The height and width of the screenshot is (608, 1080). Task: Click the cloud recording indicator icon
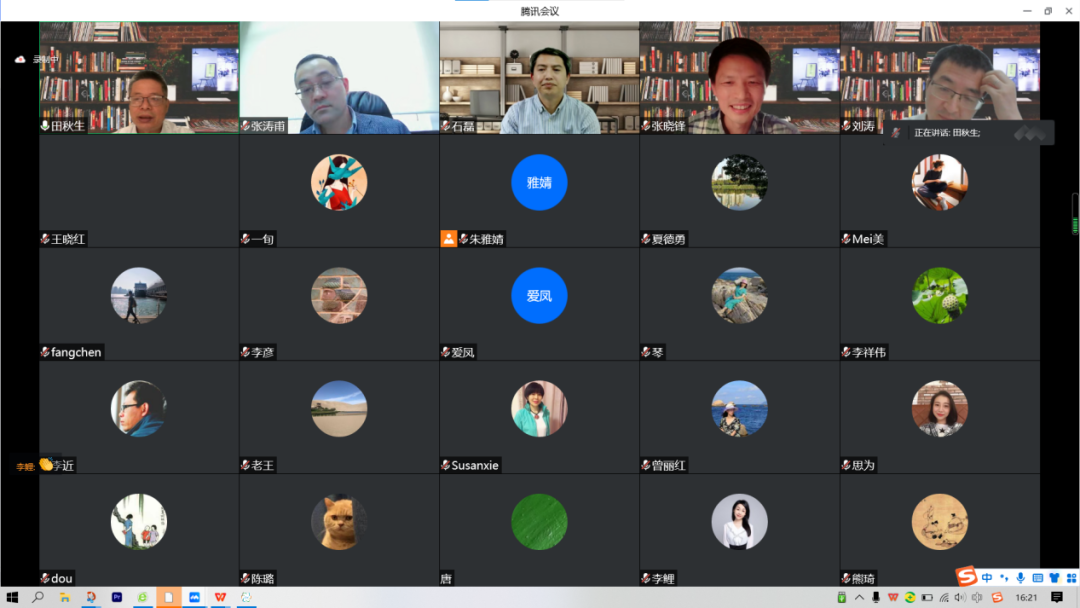click(19, 59)
